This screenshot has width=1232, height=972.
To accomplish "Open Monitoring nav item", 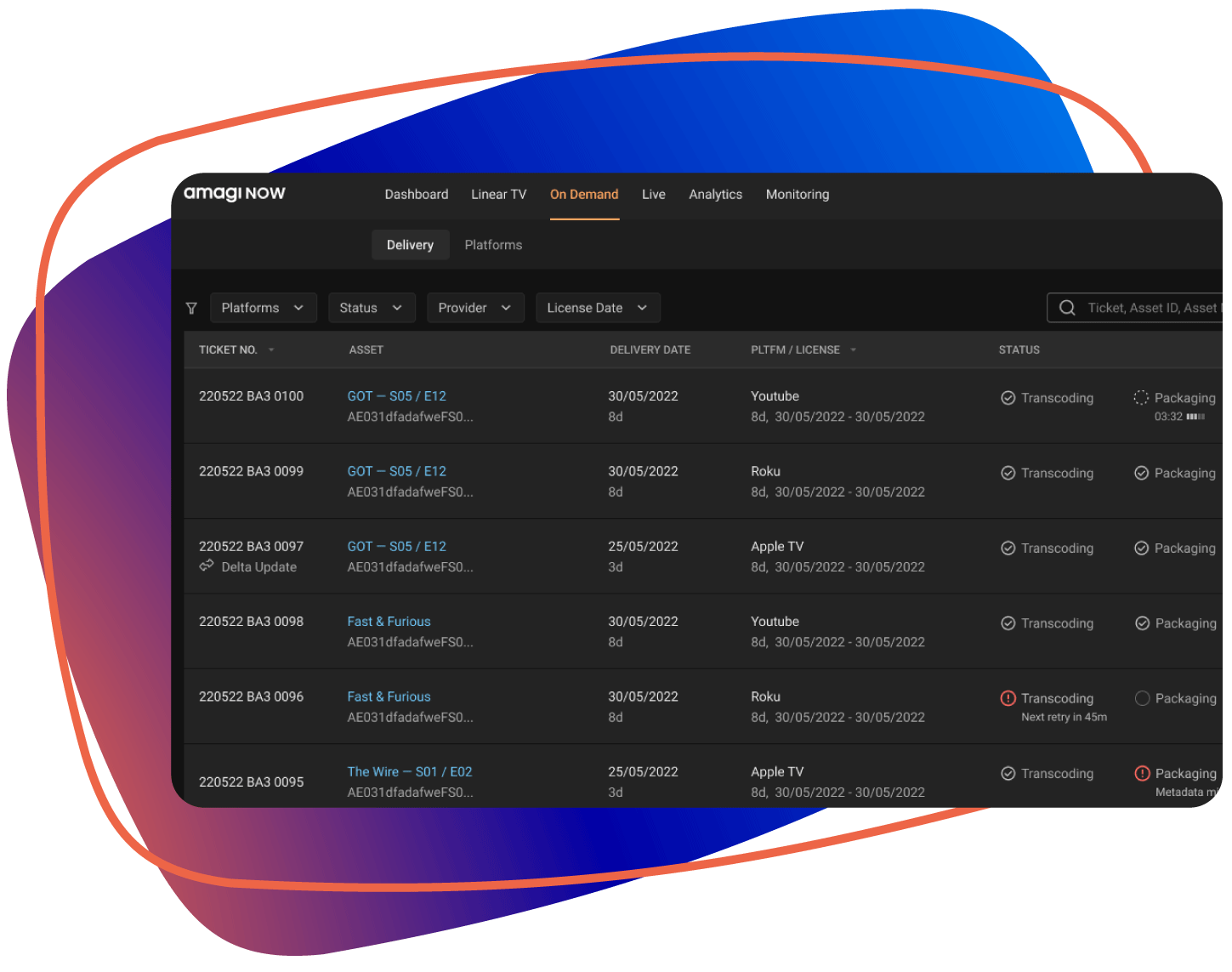I will 798,195.
